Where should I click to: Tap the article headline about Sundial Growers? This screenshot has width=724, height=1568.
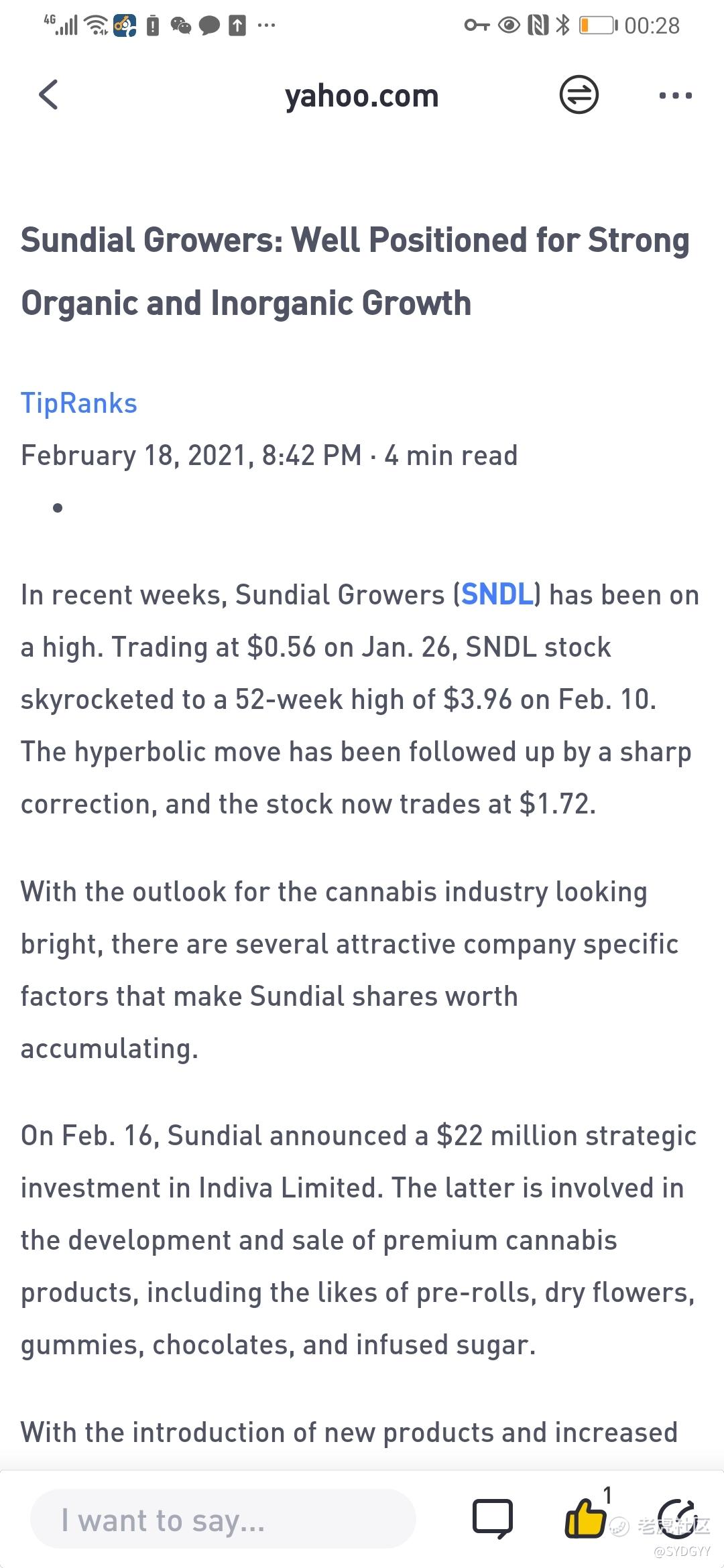(355, 271)
